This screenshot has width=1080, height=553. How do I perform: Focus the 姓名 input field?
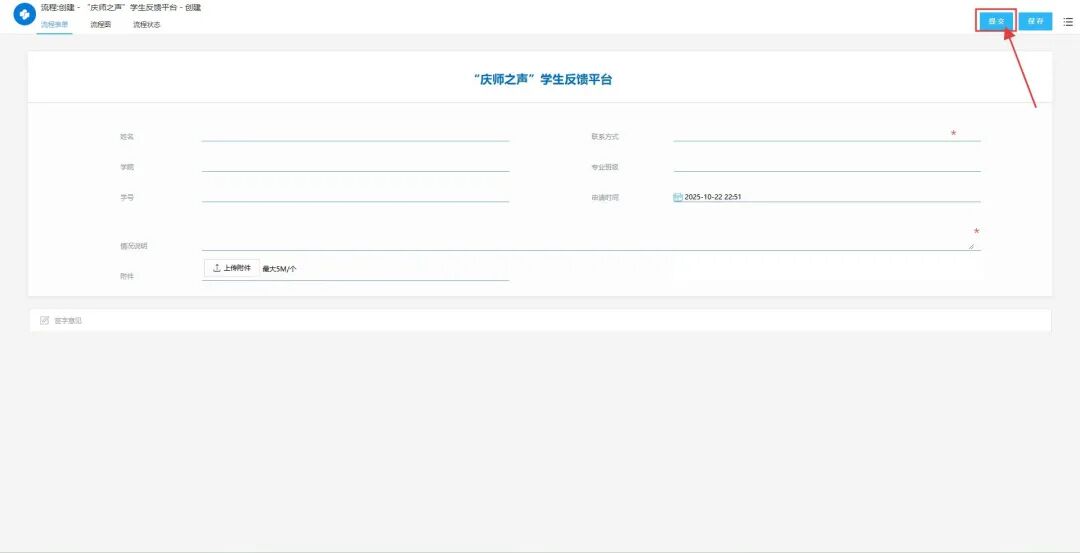tap(355, 134)
